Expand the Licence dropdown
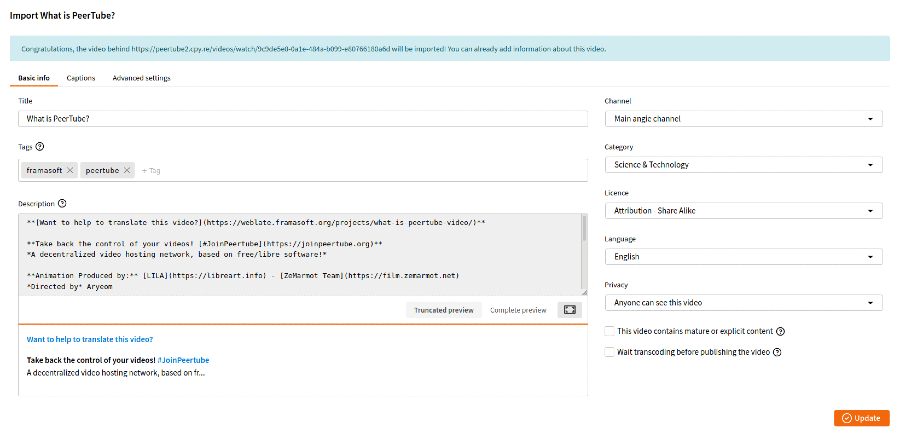 pyautogui.click(x=743, y=211)
